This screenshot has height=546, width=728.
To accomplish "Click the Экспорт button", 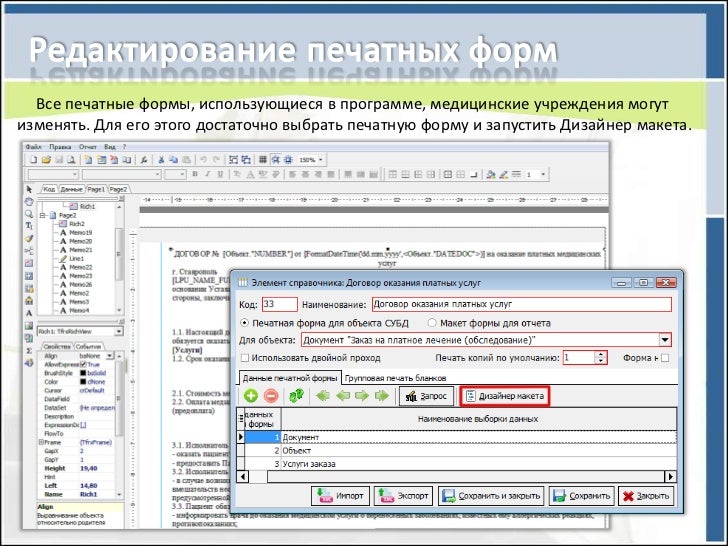I will coord(403,496).
